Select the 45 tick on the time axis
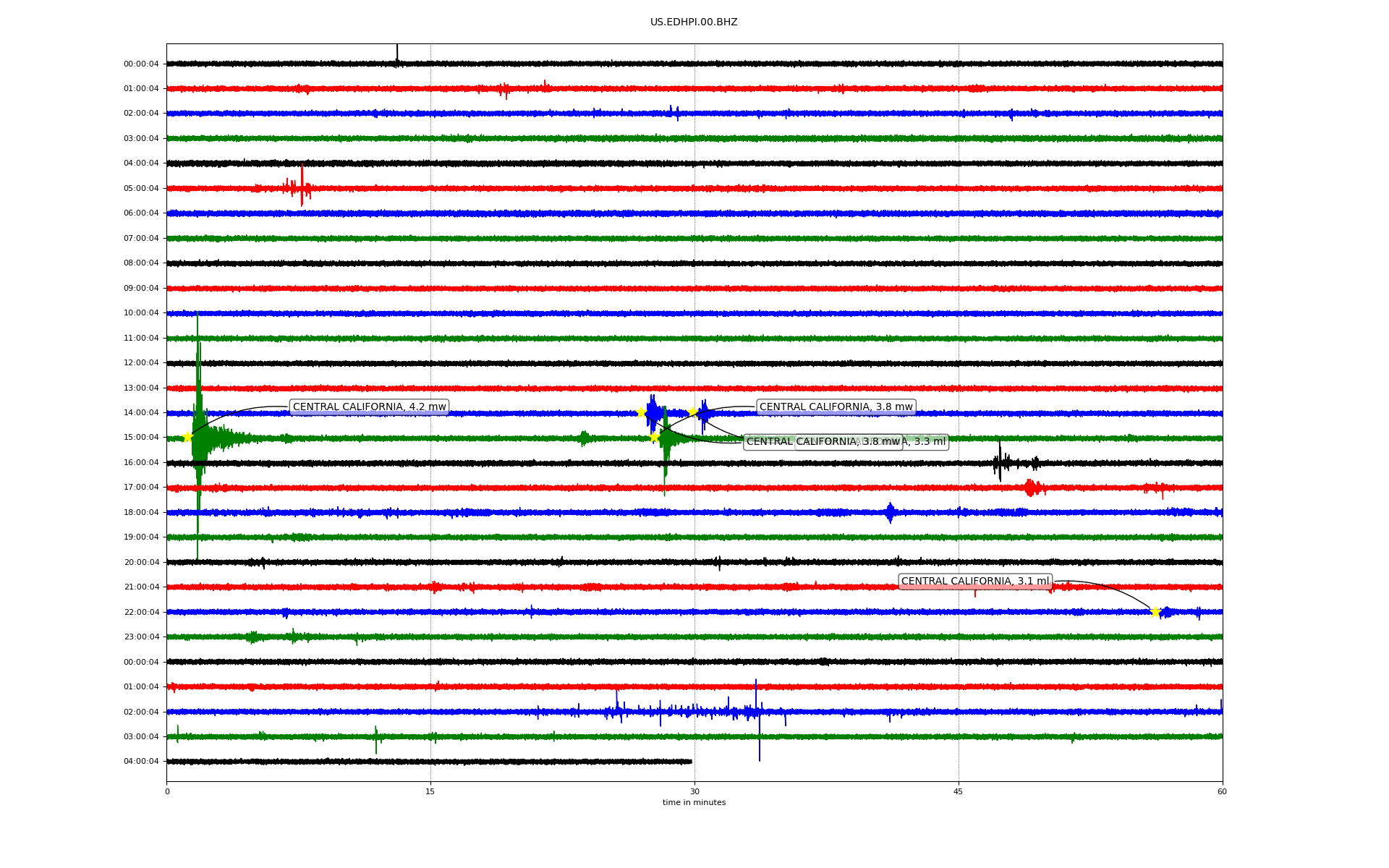The width and height of the screenshot is (1389, 868). (x=958, y=791)
